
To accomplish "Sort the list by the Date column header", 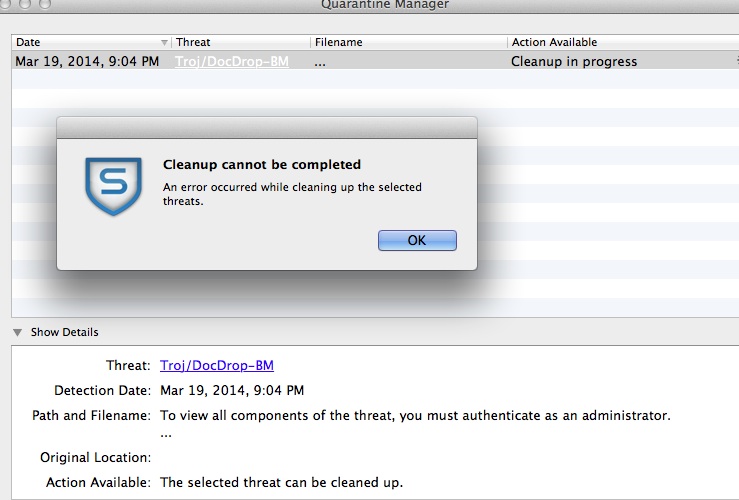I will [x=91, y=42].
